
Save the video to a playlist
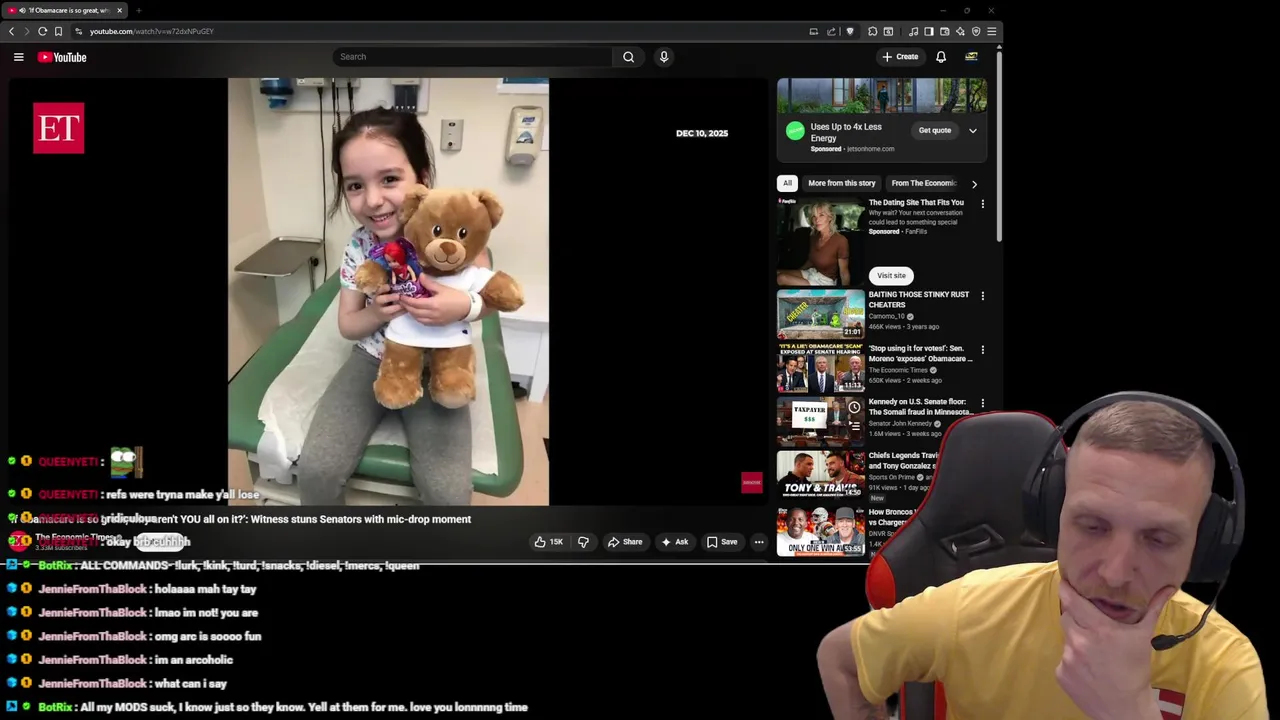point(722,542)
